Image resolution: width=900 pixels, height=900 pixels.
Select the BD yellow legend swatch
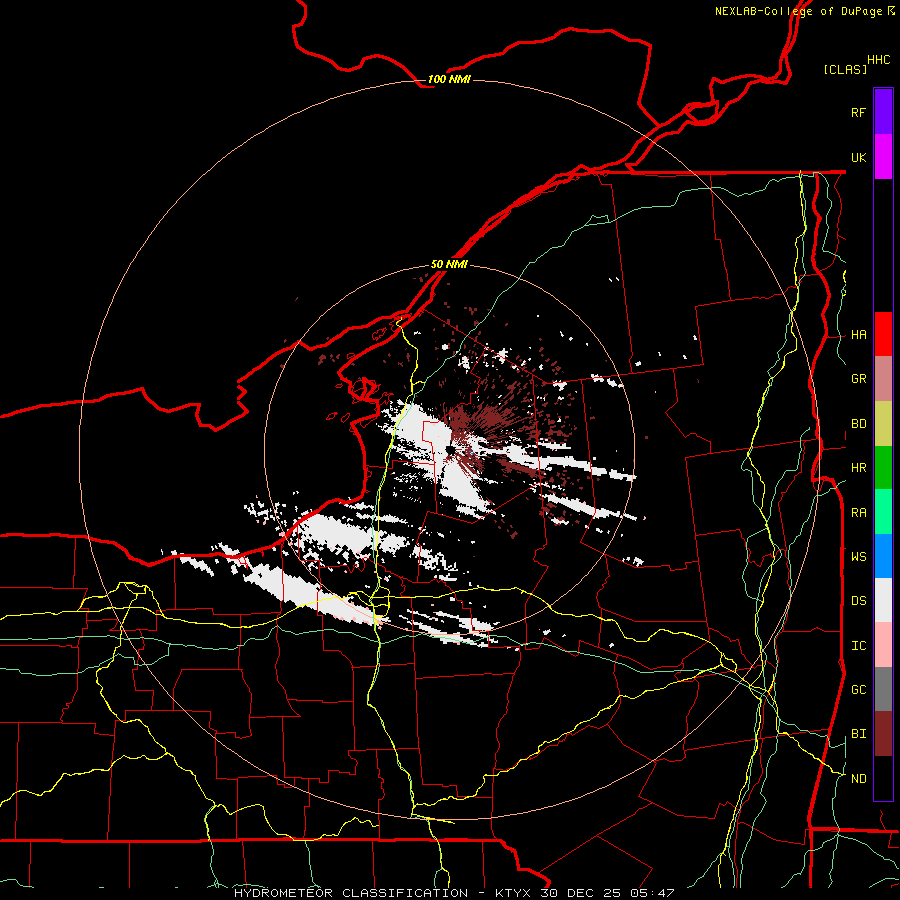pos(883,424)
